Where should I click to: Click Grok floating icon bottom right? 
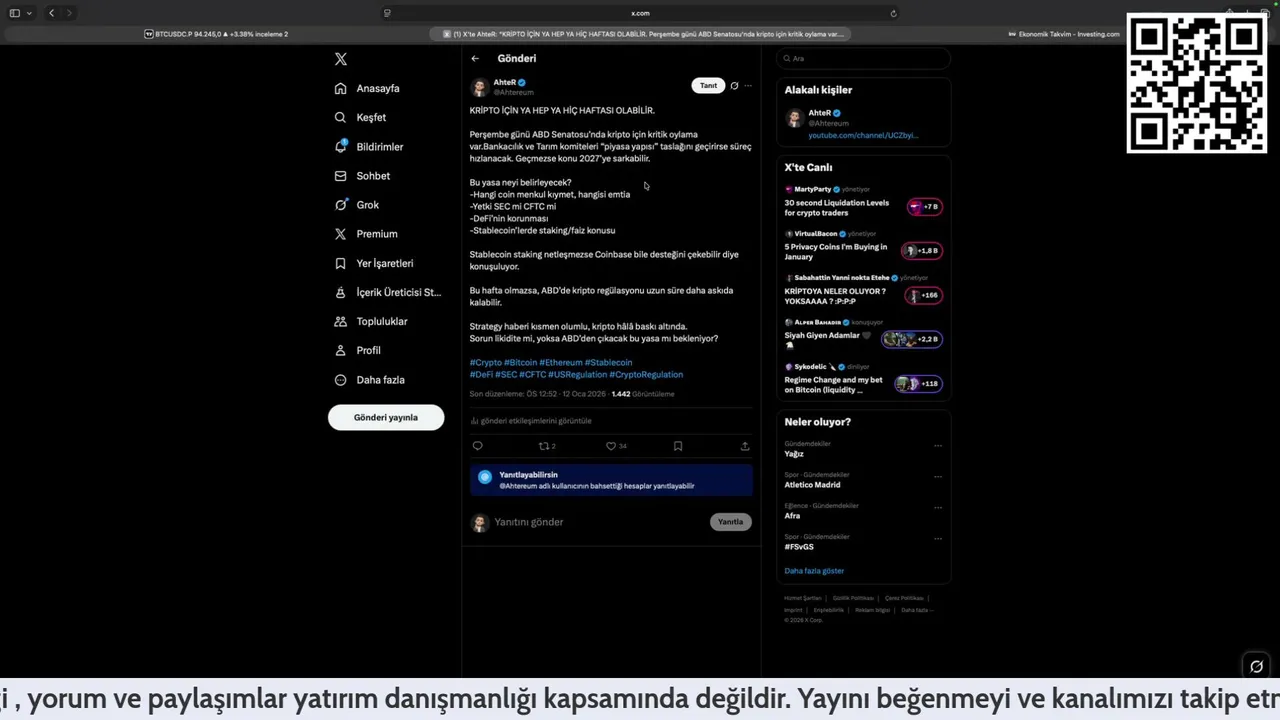(x=1257, y=666)
